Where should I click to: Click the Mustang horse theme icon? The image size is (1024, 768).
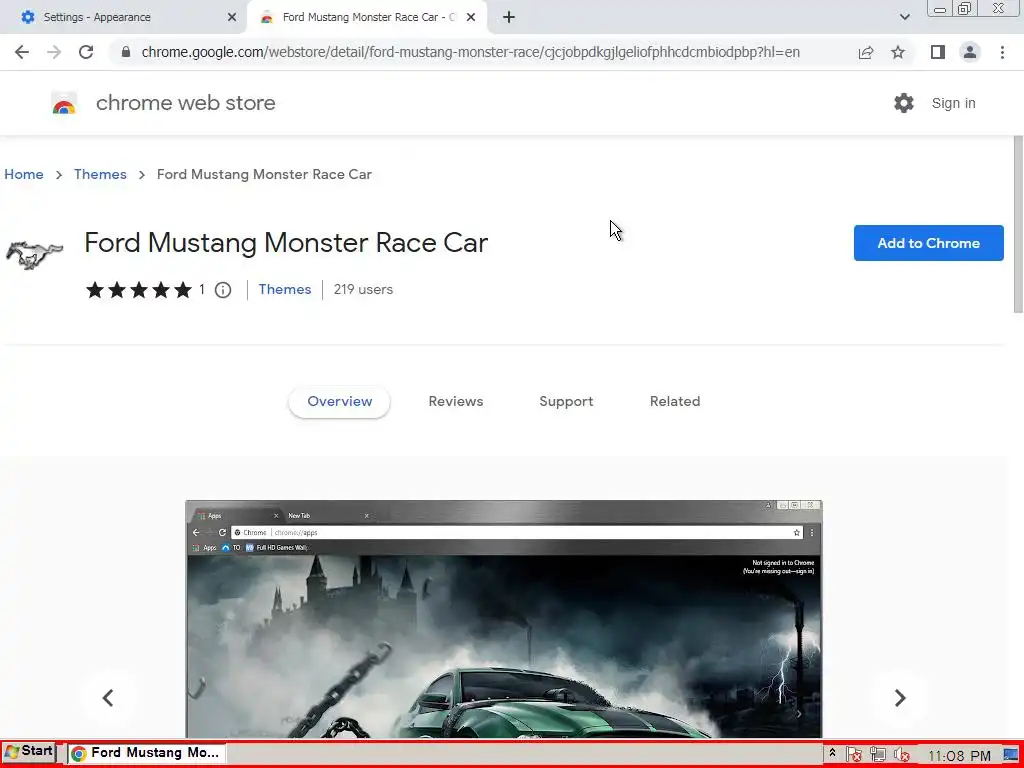coord(35,255)
